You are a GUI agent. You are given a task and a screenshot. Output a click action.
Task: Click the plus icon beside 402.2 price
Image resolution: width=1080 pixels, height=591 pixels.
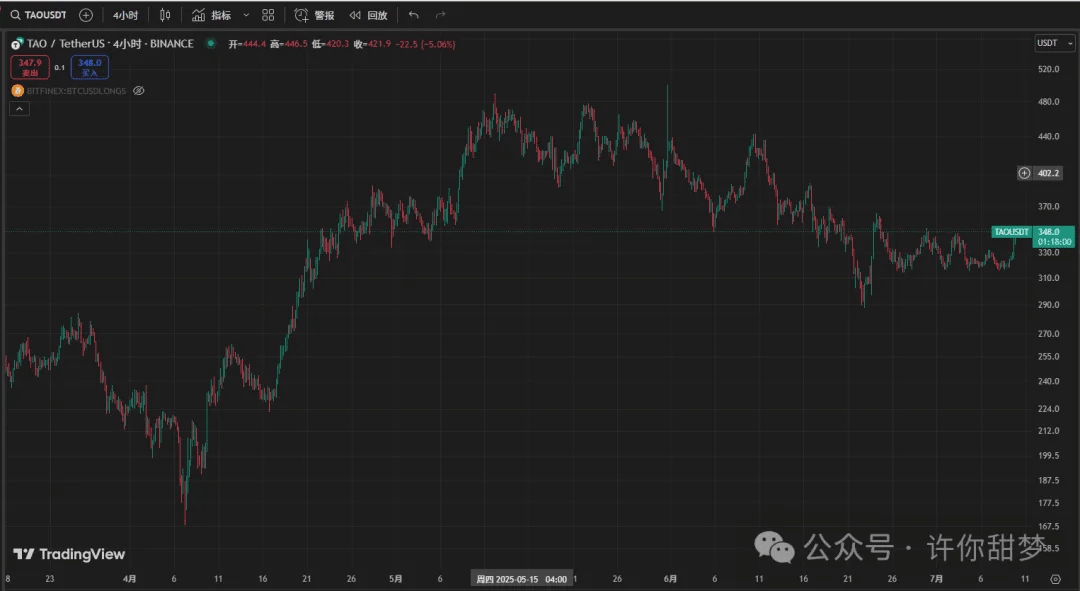(1024, 173)
